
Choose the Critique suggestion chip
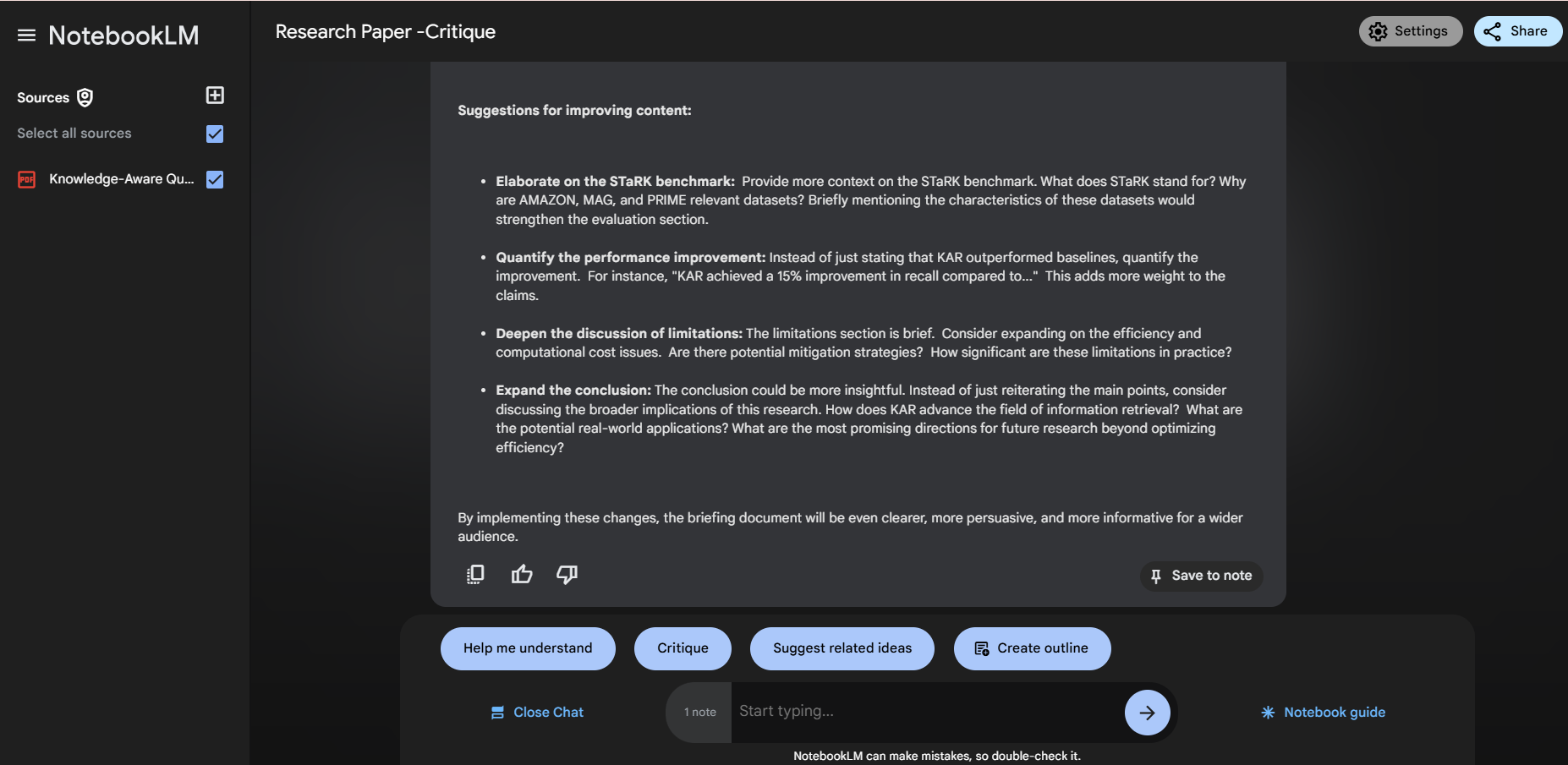(x=683, y=648)
